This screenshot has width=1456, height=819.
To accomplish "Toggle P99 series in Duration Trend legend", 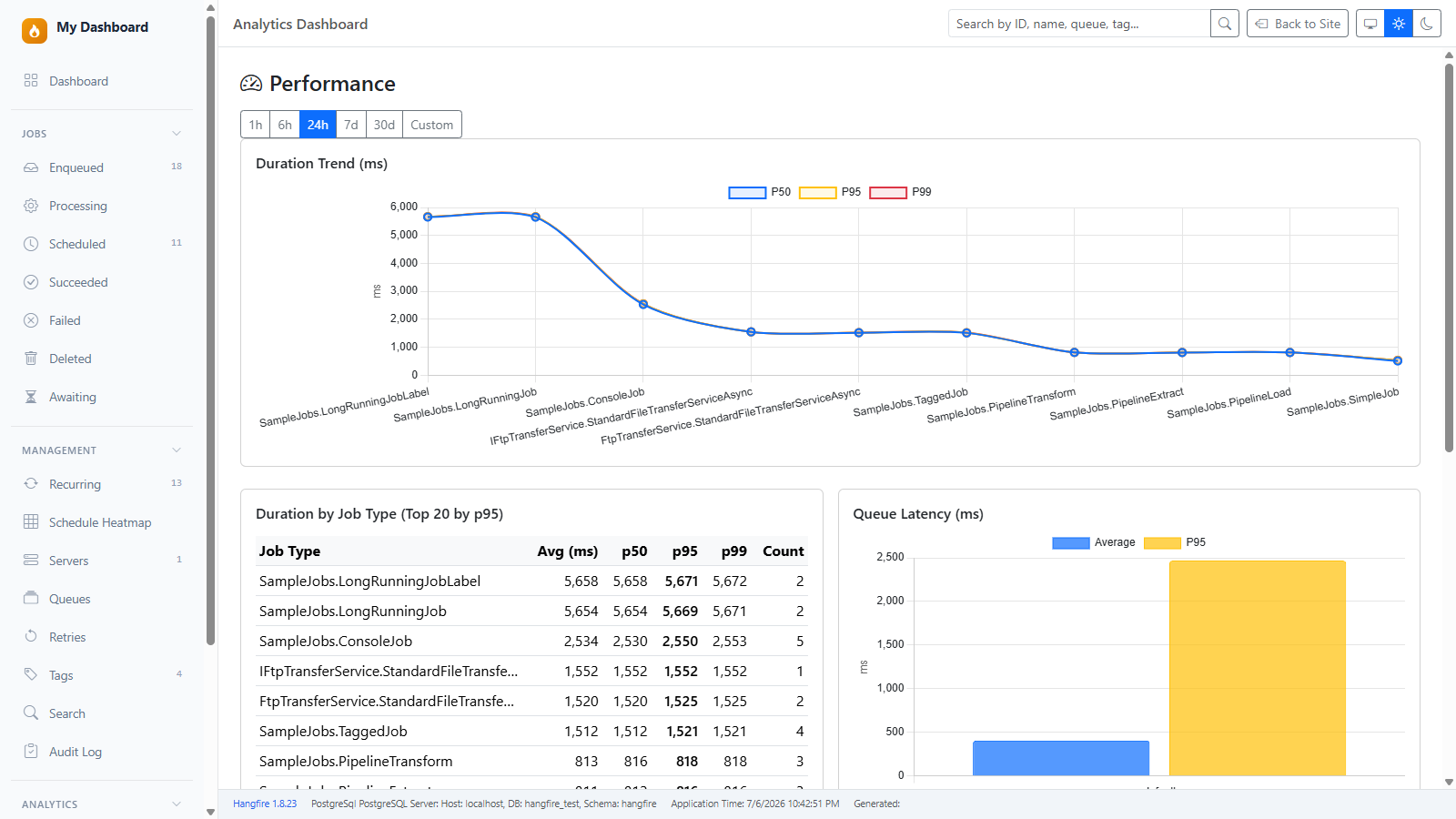I will pos(901,192).
